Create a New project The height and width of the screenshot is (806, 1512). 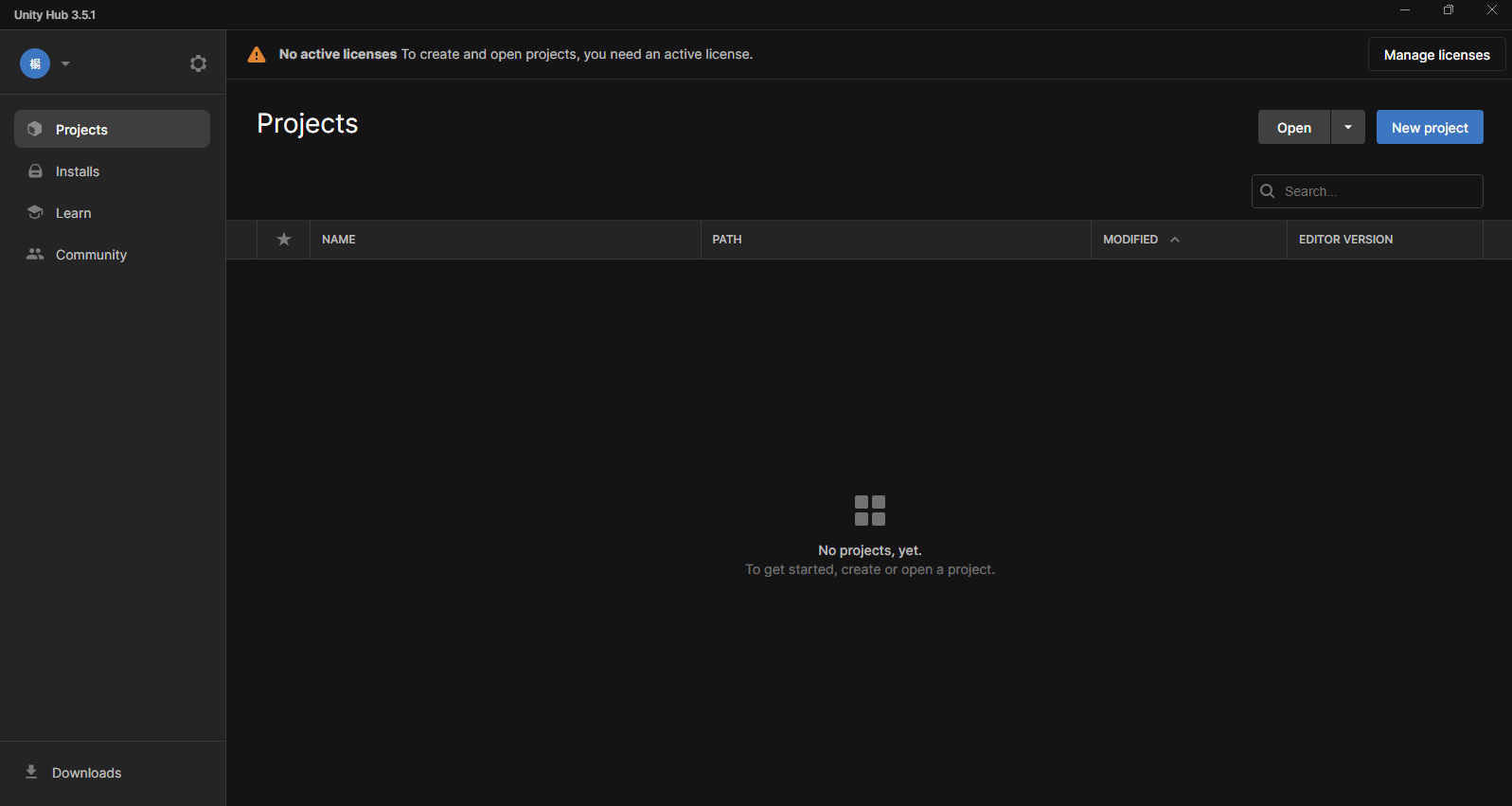click(1430, 127)
